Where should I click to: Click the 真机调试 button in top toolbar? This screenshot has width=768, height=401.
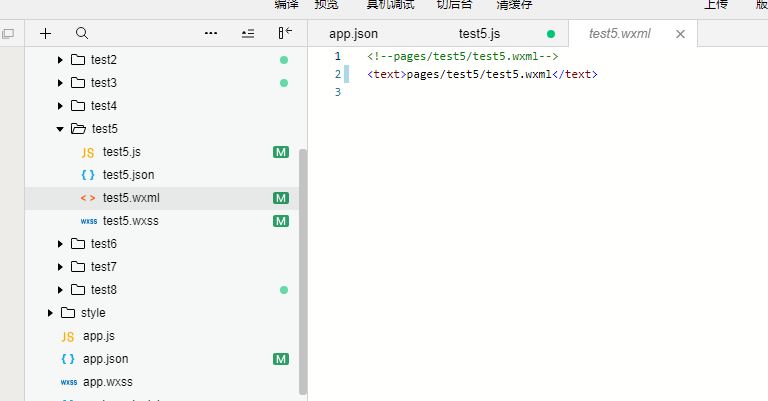click(x=390, y=5)
